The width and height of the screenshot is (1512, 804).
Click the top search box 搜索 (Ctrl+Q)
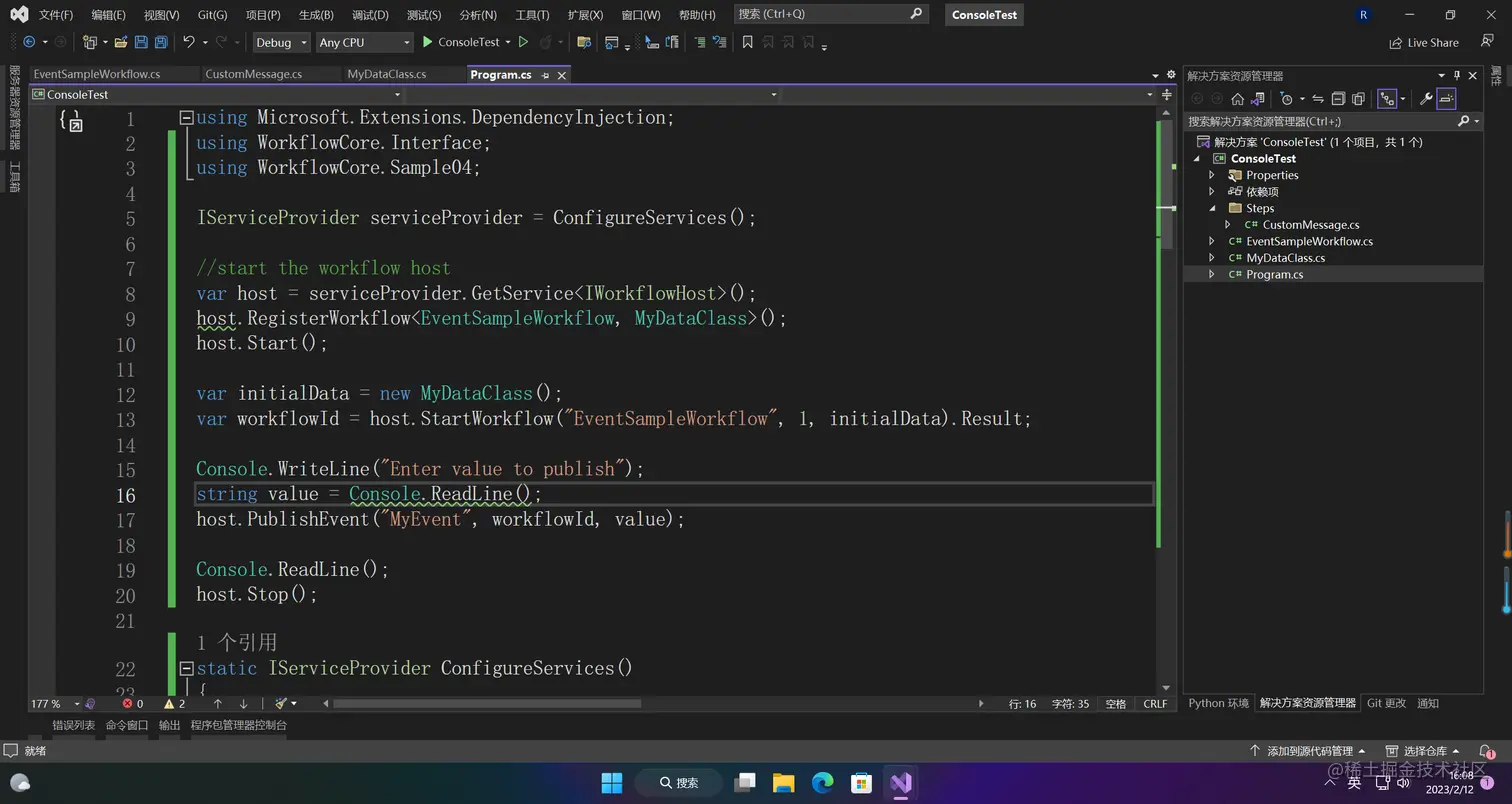pyautogui.click(x=830, y=14)
